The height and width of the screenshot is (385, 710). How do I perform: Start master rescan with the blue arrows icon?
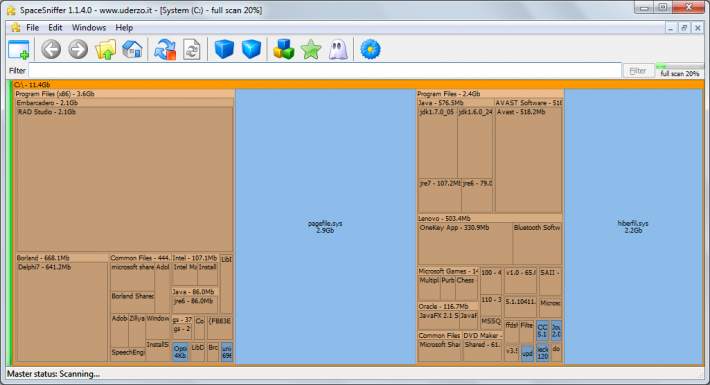click(x=165, y=49)
